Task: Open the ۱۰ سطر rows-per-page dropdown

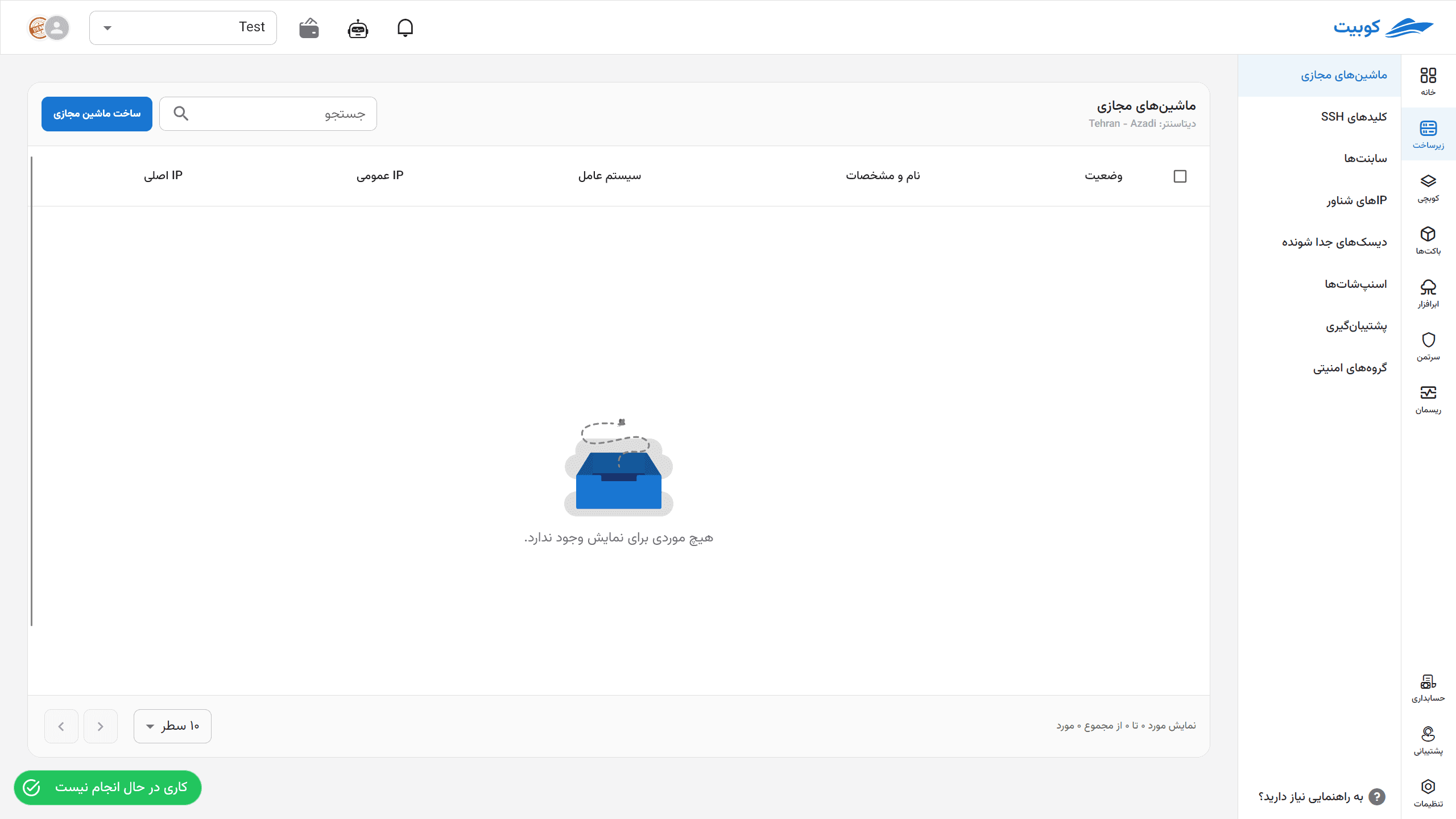Action: coord(172,726)
